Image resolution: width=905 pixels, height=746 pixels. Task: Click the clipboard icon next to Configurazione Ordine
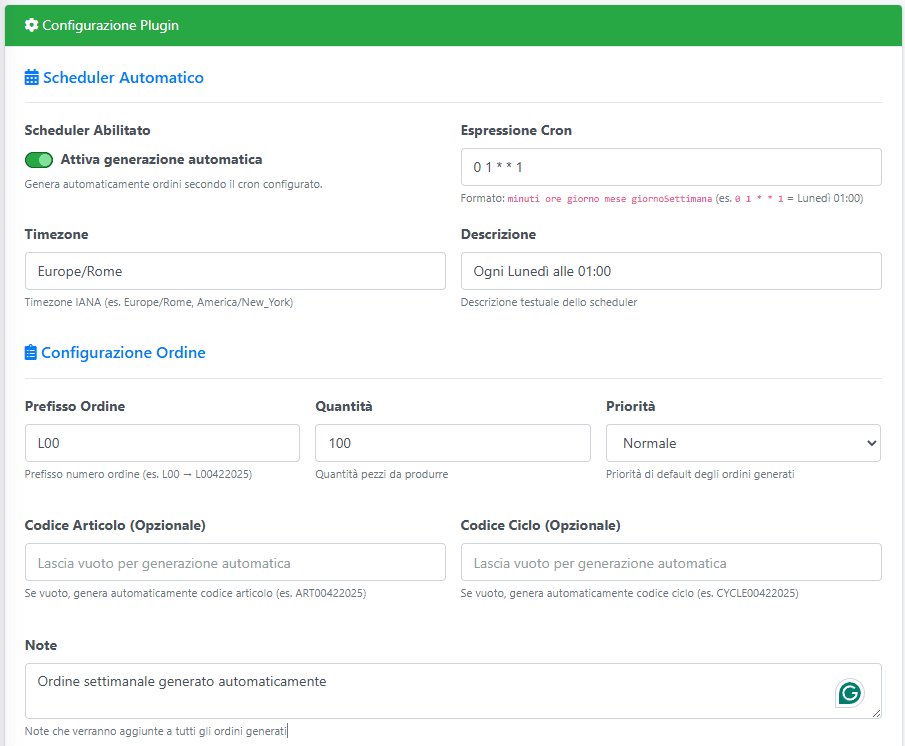(x=31, y=352)
